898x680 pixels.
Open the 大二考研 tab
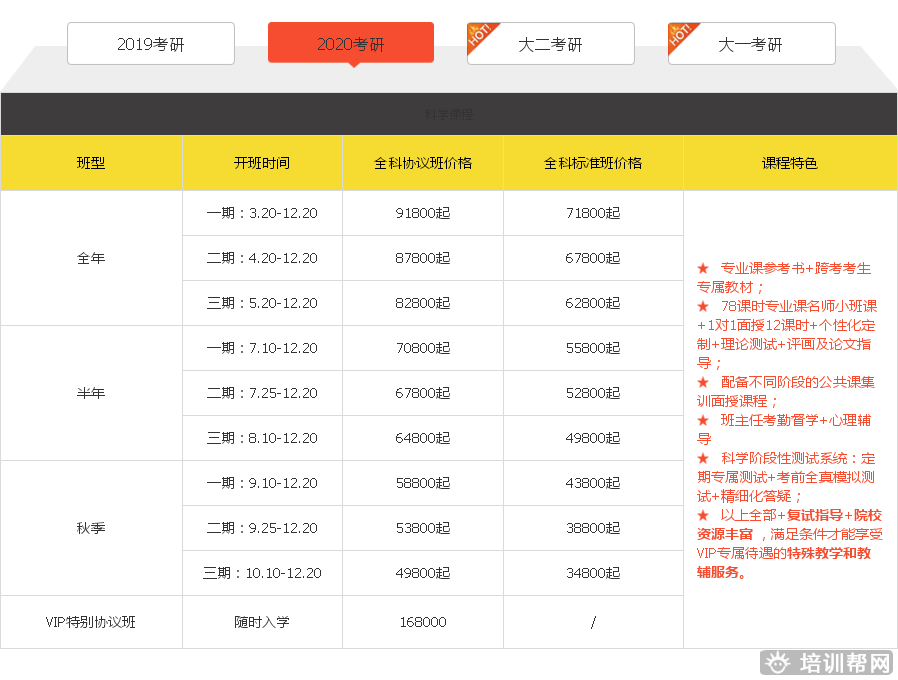[551, 44]
